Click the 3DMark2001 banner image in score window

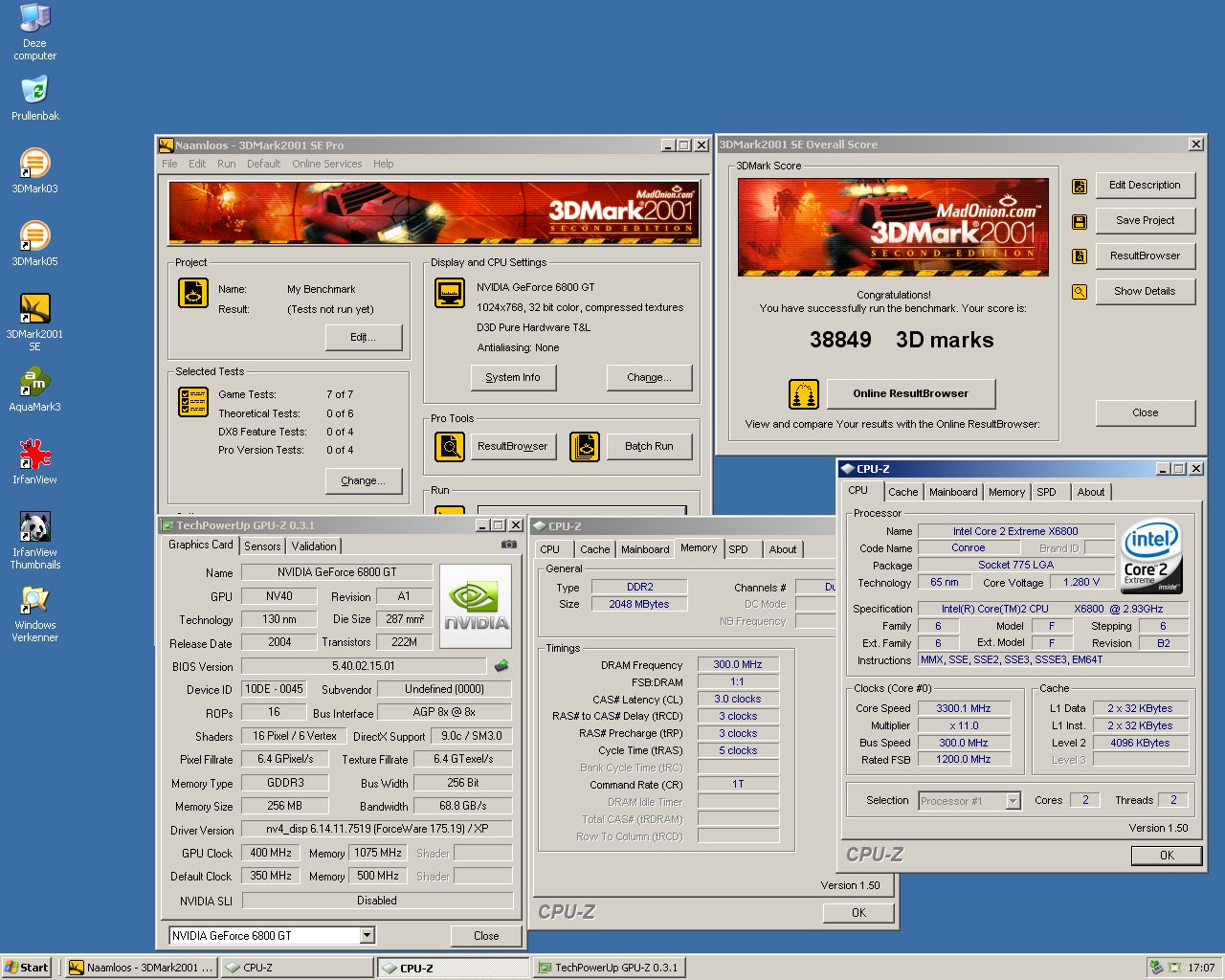[x=893, y=227]
